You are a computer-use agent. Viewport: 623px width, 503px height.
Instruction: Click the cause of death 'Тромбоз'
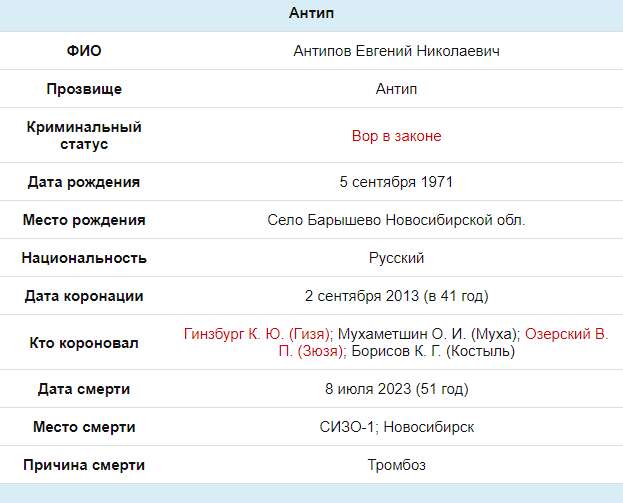coord(397,464)
